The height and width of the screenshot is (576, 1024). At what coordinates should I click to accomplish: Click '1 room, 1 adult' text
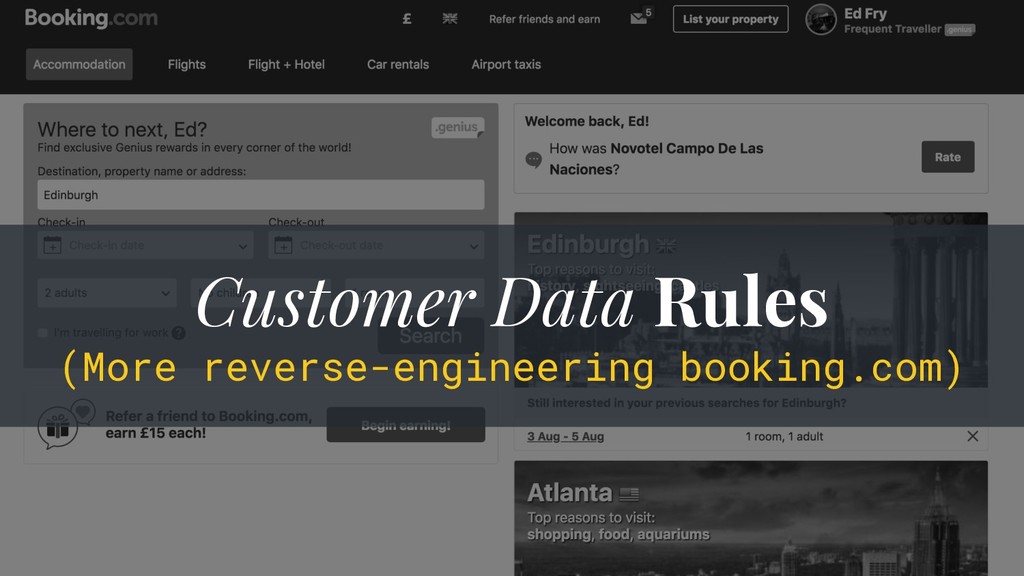coord(784,436)
